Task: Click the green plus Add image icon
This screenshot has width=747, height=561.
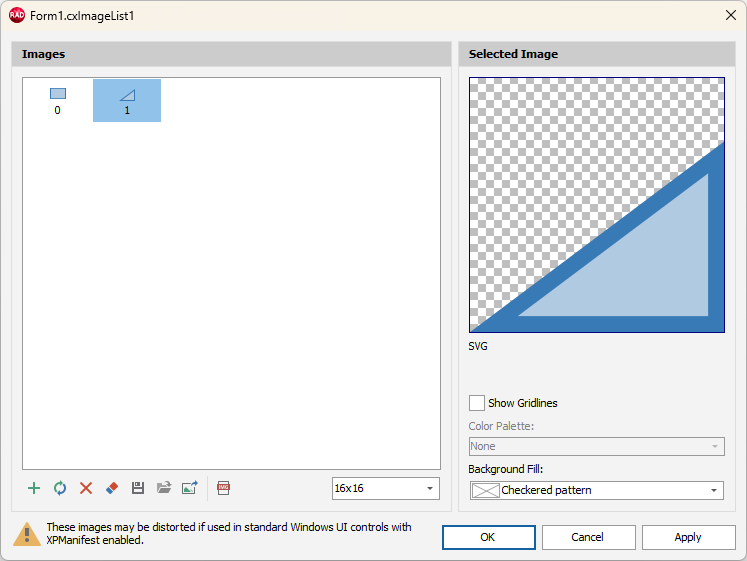Action: [x=34, y=488]
